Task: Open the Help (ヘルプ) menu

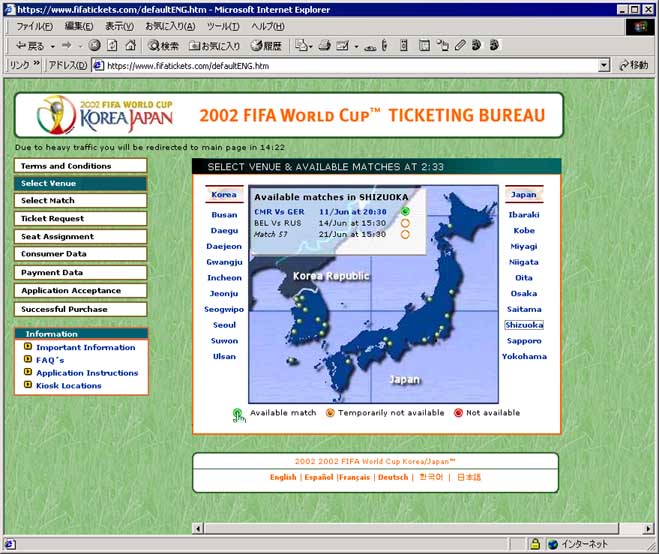Action: click(x=268, y=26)
